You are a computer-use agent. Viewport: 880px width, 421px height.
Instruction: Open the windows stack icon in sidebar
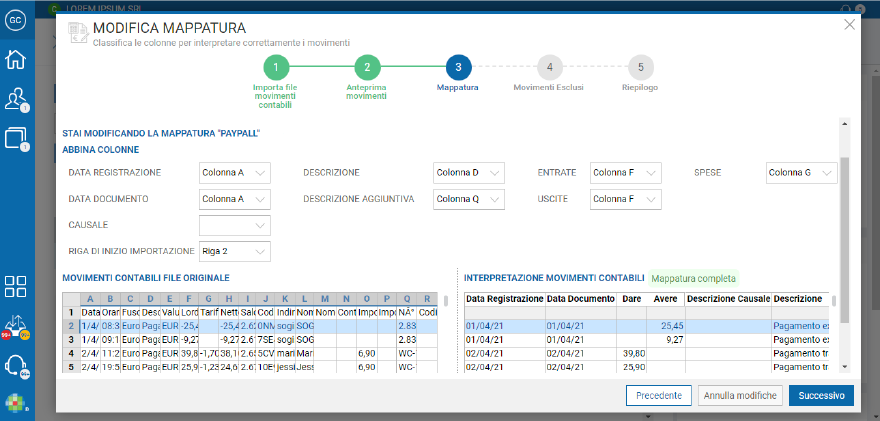pos(15,139)
